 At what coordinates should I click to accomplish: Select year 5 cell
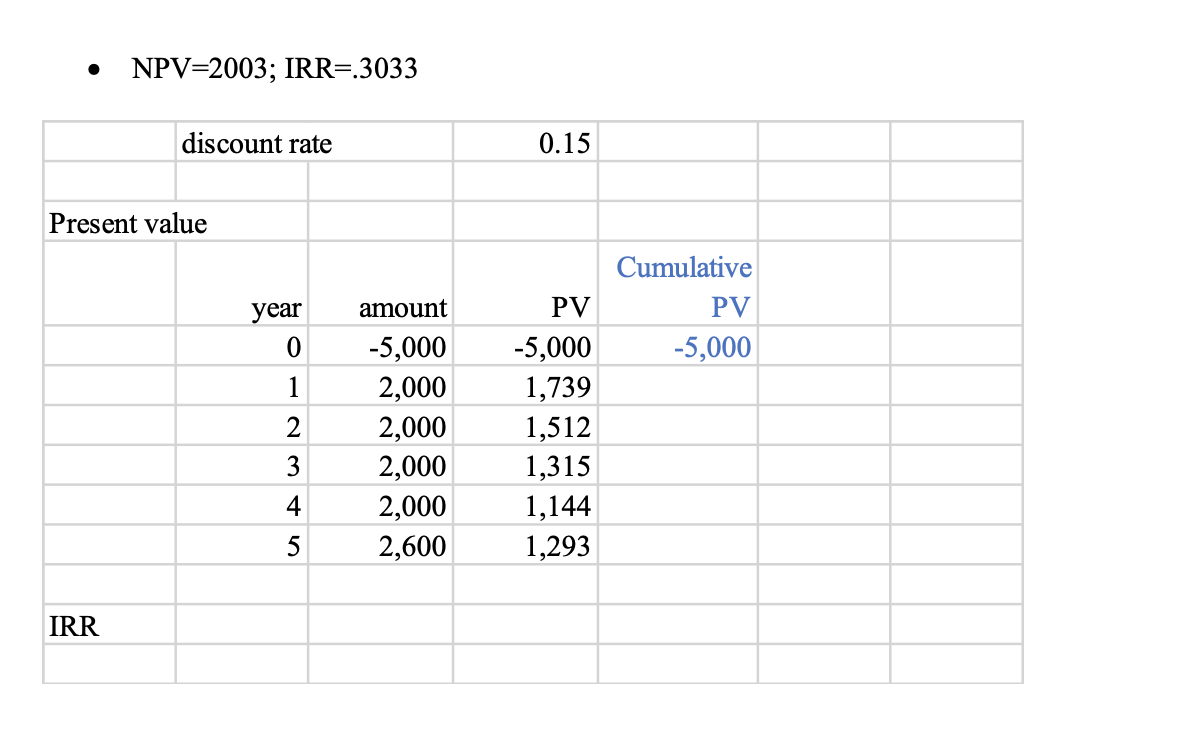click(x=242, y=545)
